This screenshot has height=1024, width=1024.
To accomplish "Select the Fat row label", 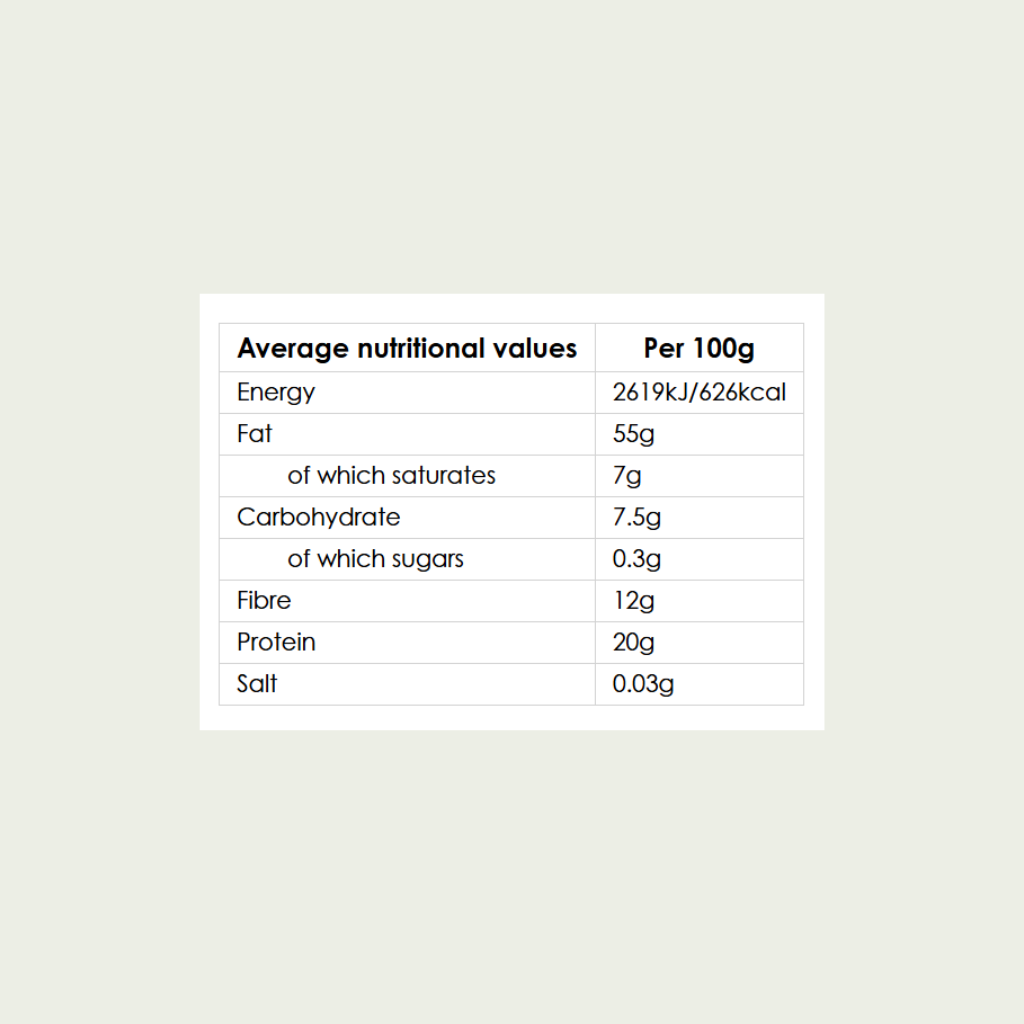I will coord(254,434).
